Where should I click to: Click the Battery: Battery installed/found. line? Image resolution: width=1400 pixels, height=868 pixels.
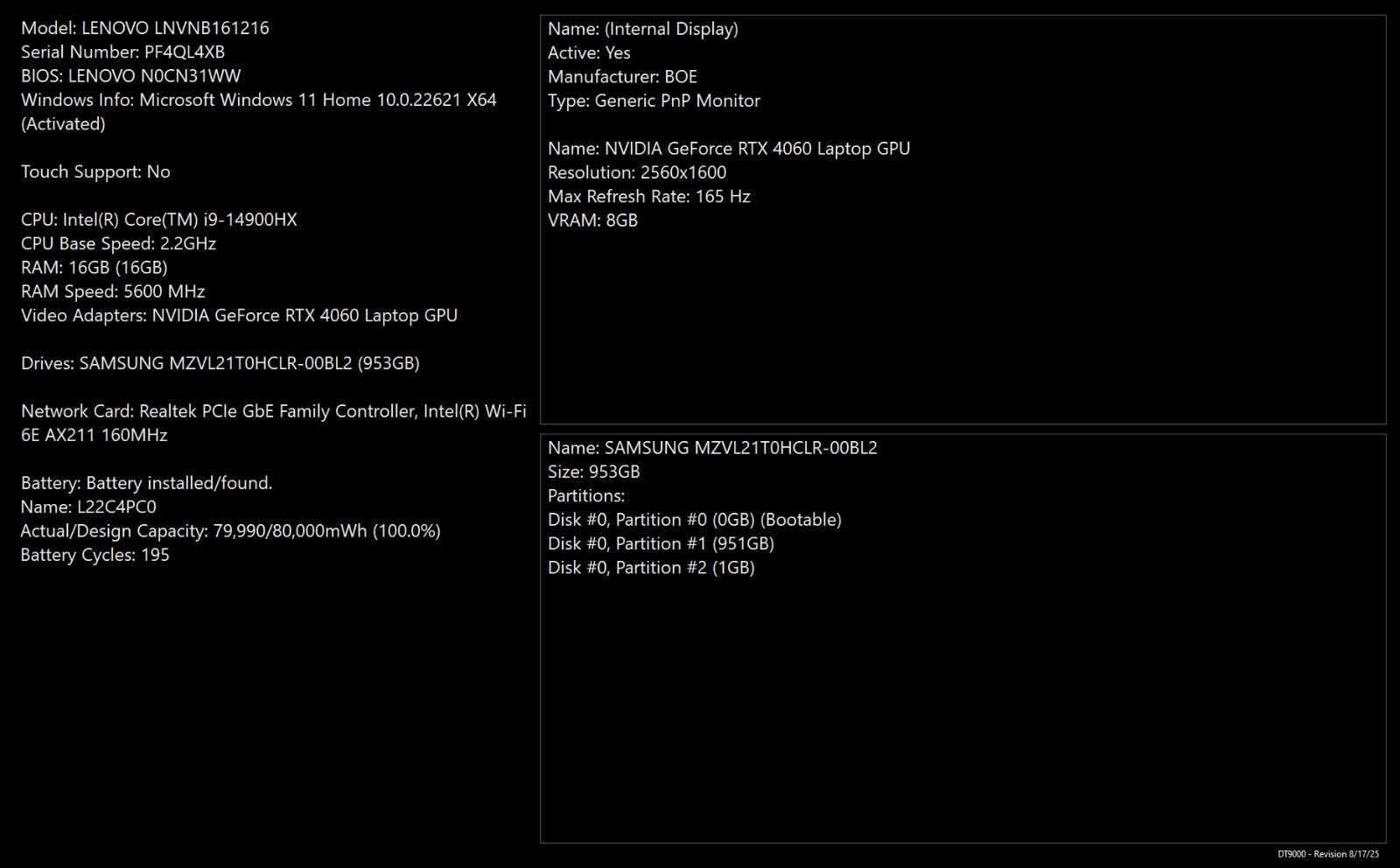(147, 483)
